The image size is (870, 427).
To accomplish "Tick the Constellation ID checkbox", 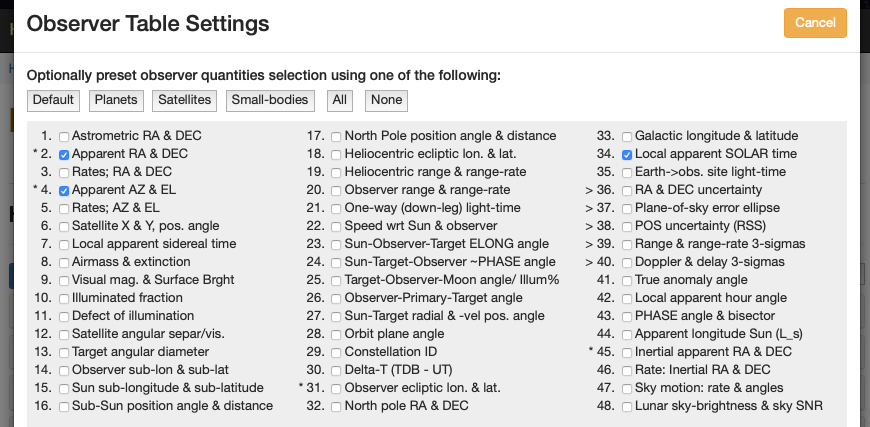I will point(336,353).
